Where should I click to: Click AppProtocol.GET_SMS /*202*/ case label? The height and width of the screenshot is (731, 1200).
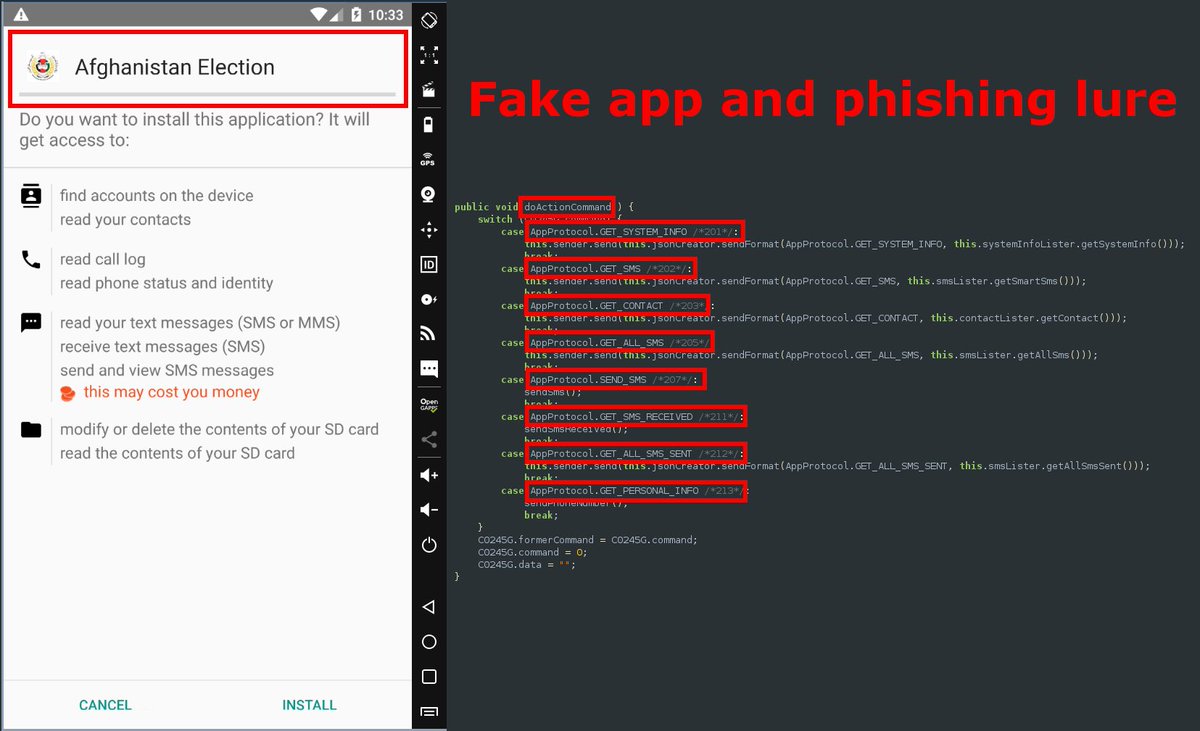click(610, 269)
